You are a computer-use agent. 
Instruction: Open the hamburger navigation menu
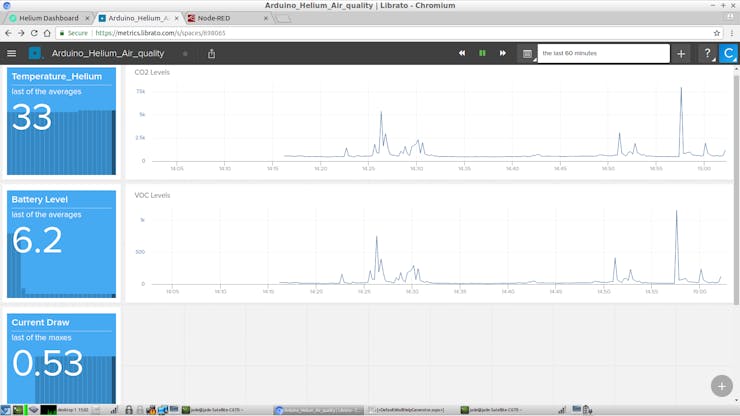pos(11,53)
